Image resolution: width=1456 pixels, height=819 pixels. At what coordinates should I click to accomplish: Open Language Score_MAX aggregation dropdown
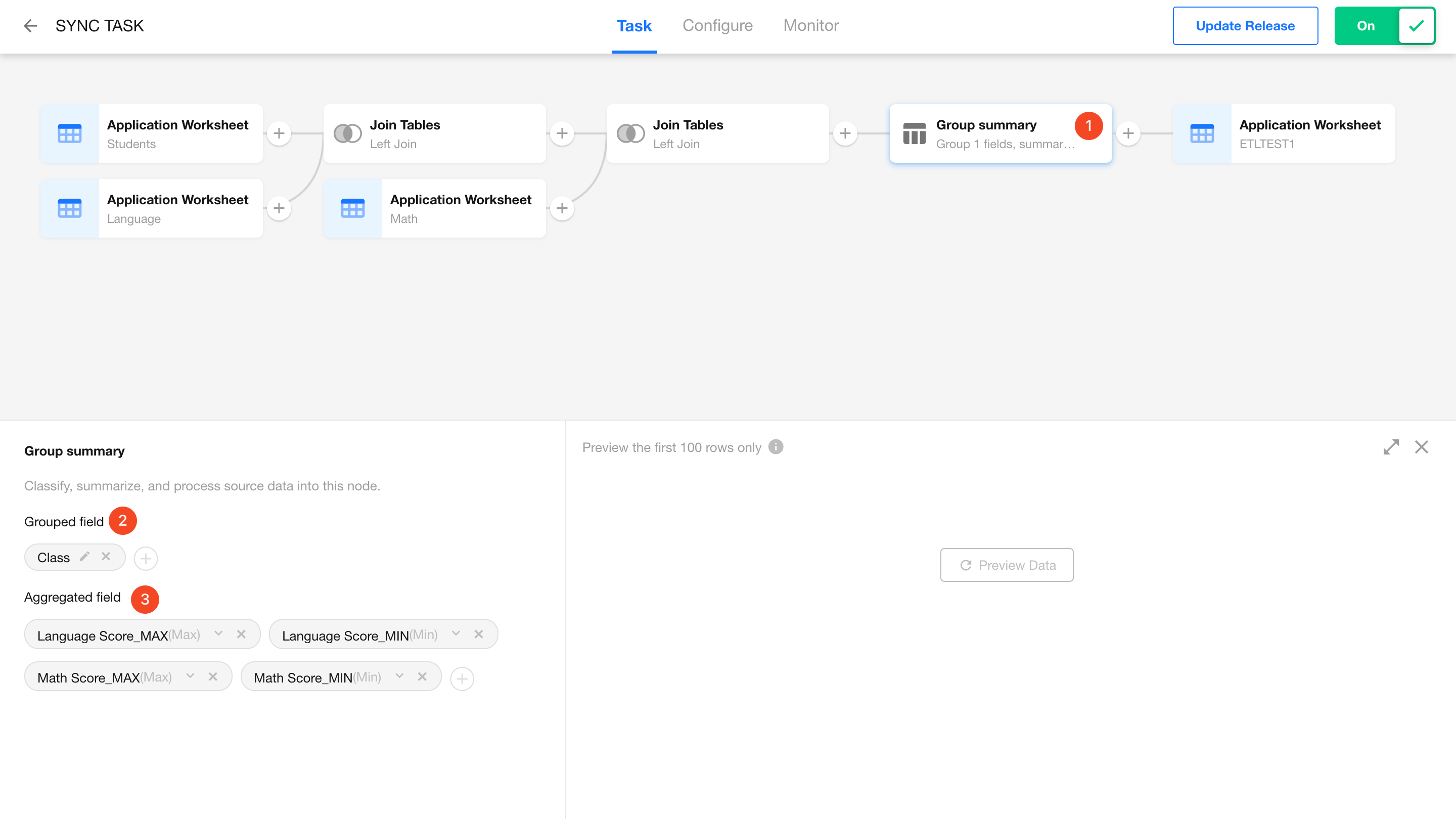[219, 634]
